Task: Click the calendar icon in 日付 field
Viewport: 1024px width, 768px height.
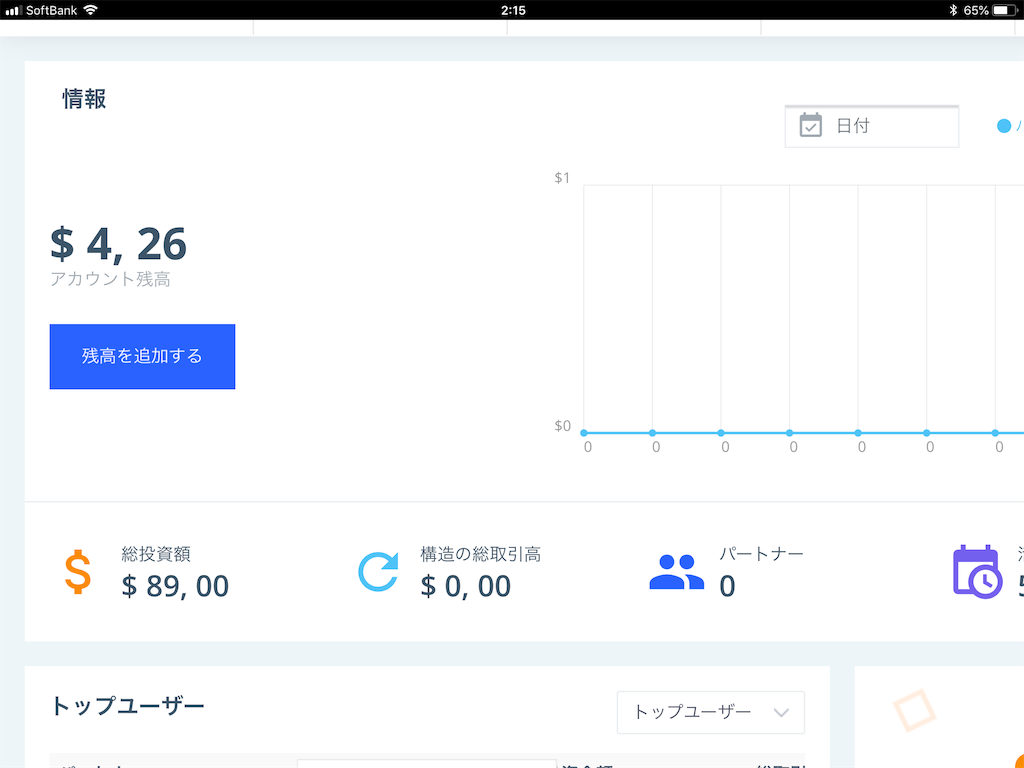Action: click(810, 125)
